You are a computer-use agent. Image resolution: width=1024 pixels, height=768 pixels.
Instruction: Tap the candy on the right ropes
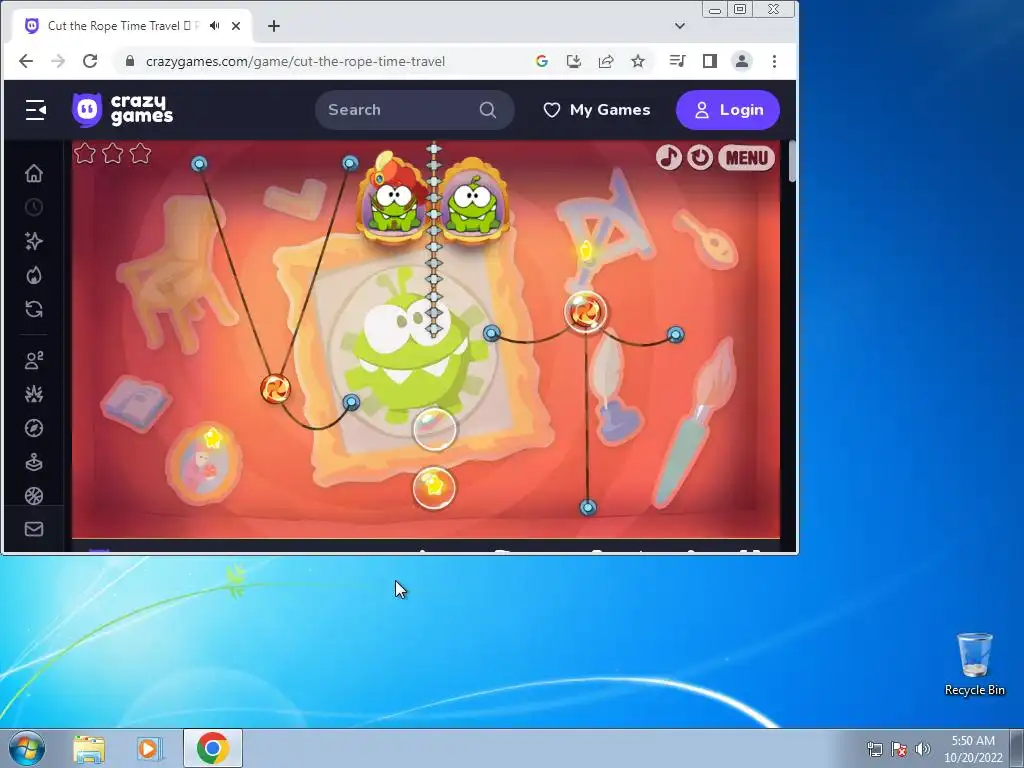[585, 312]
